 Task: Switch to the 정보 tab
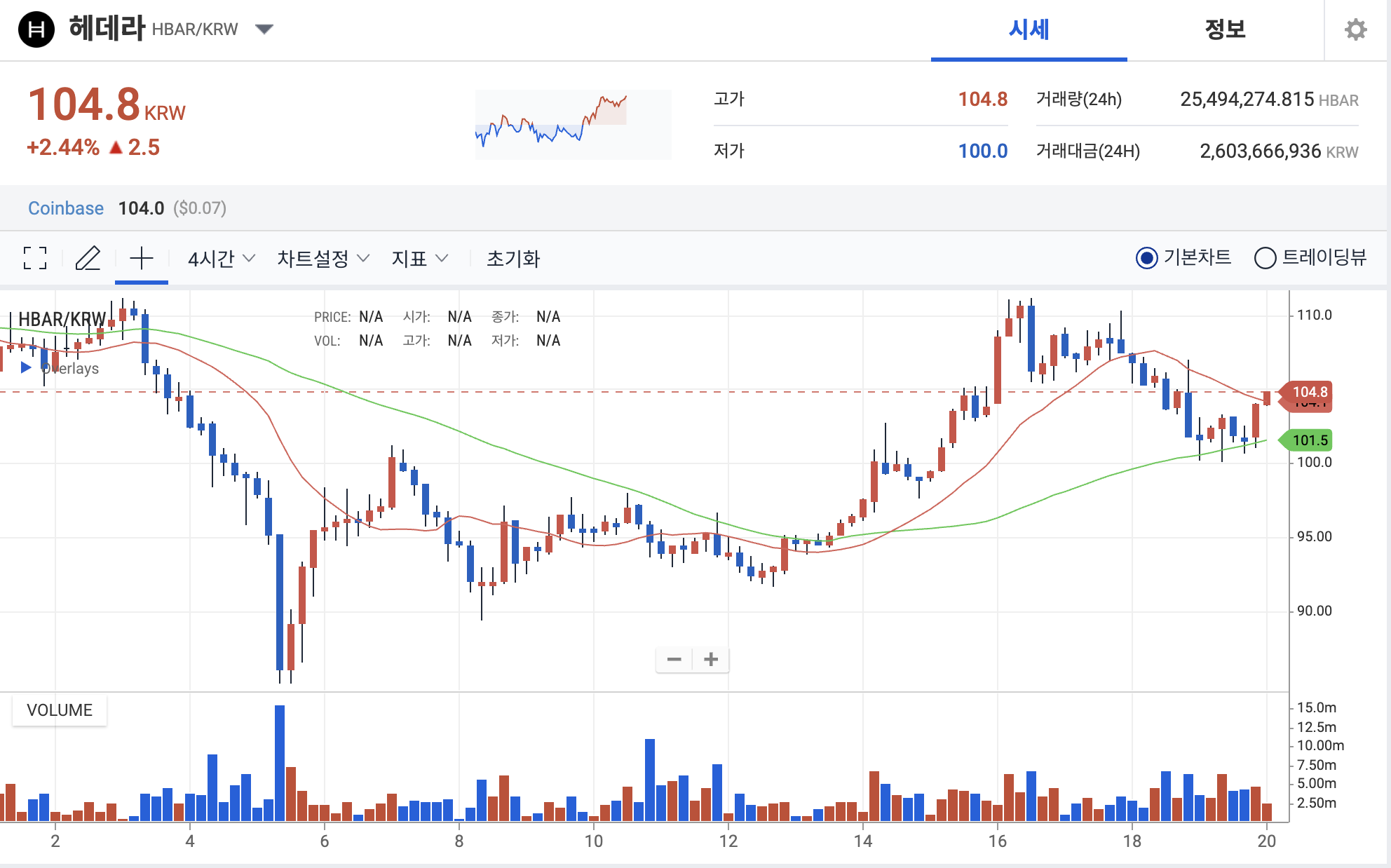point(1225,29)
